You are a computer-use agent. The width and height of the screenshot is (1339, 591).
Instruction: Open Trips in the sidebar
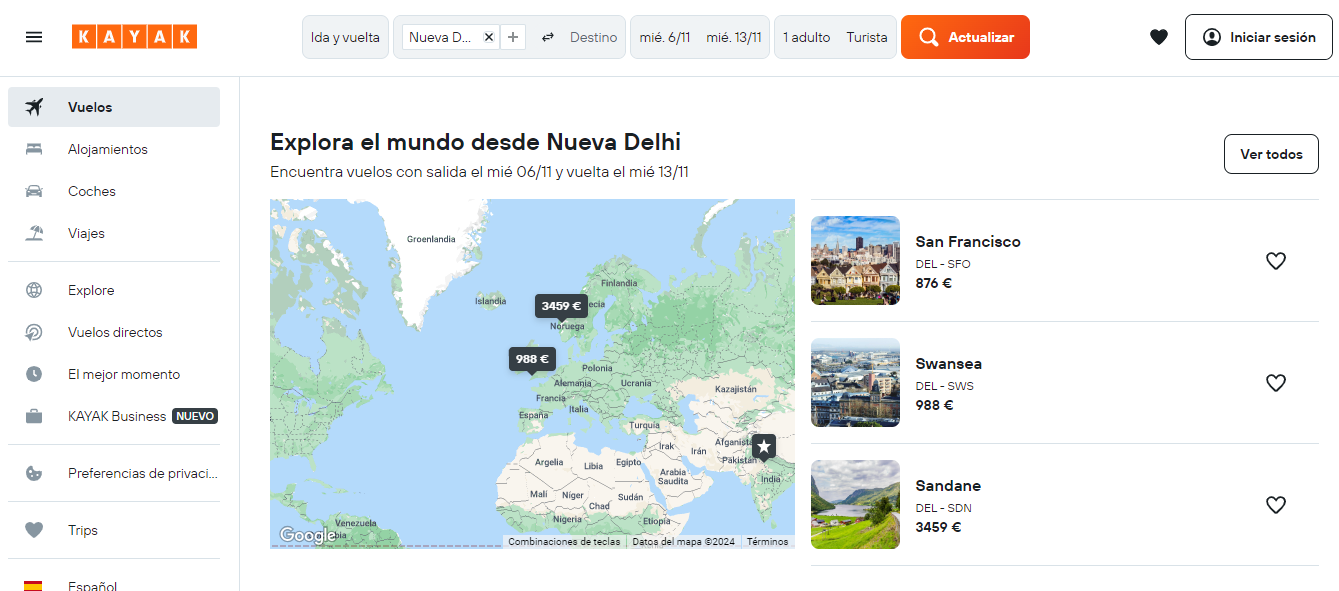114,530
